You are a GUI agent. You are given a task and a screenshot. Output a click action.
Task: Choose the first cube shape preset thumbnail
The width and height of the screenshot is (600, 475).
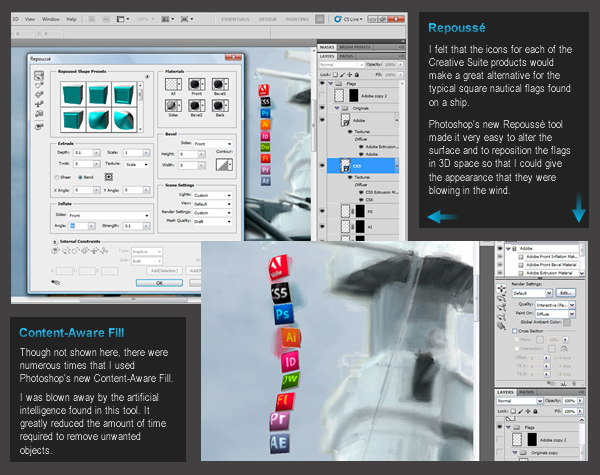tap(73, 94)
